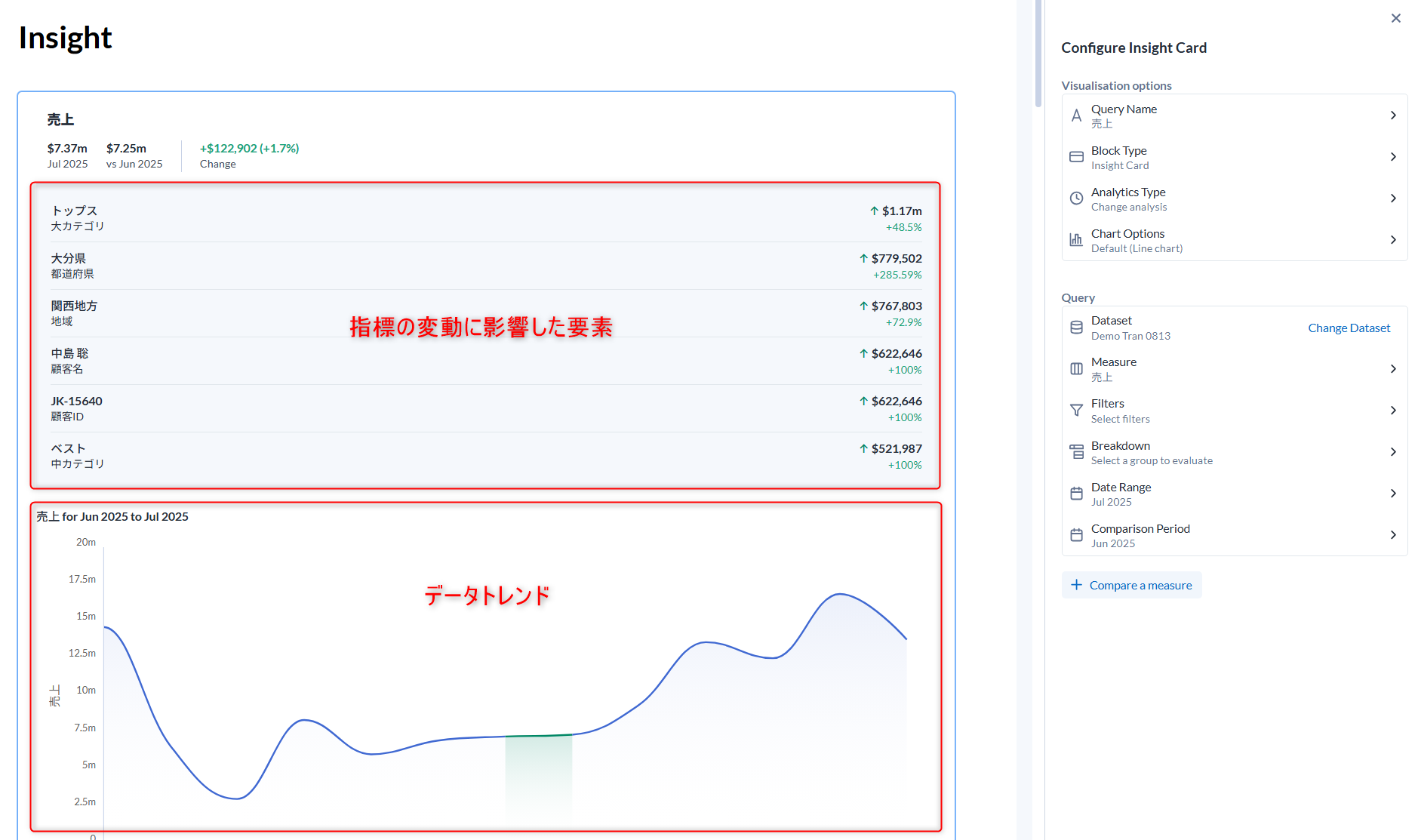Image resolution: width=1418 pixels, height=840 pixels.
Task: Click the Block Type card icon
Action: 1076,157
